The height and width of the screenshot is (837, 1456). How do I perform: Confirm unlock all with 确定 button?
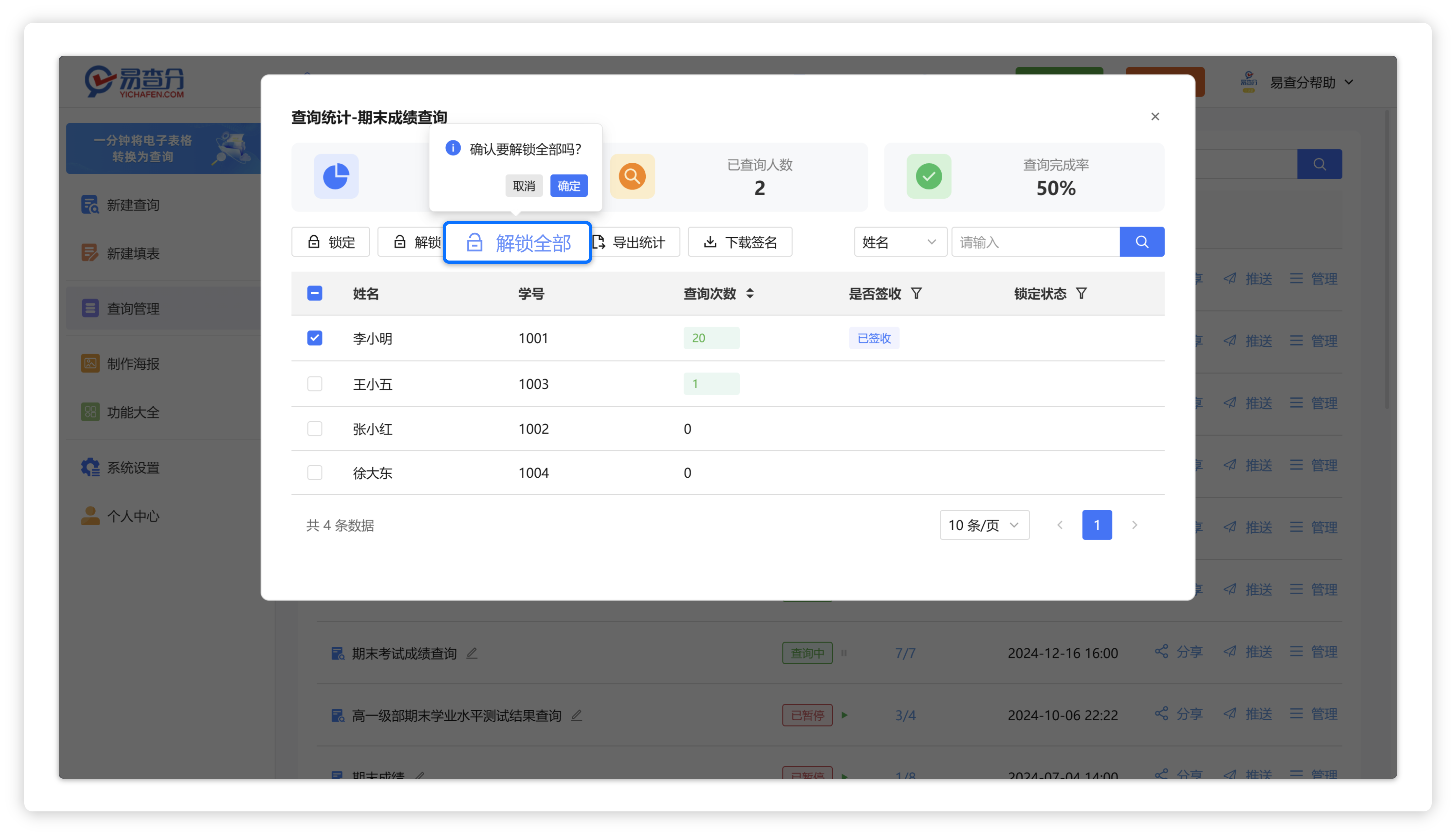(x=568, y=186)
